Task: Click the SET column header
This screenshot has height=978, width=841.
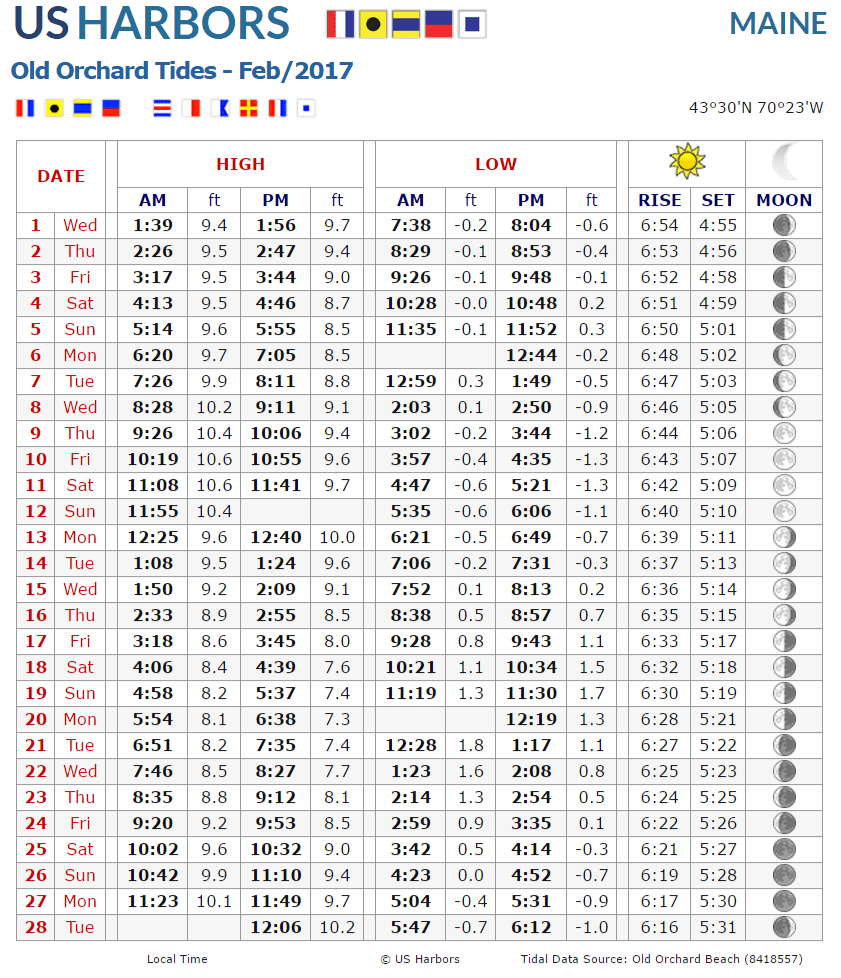Action: click(x=717, y=200)
